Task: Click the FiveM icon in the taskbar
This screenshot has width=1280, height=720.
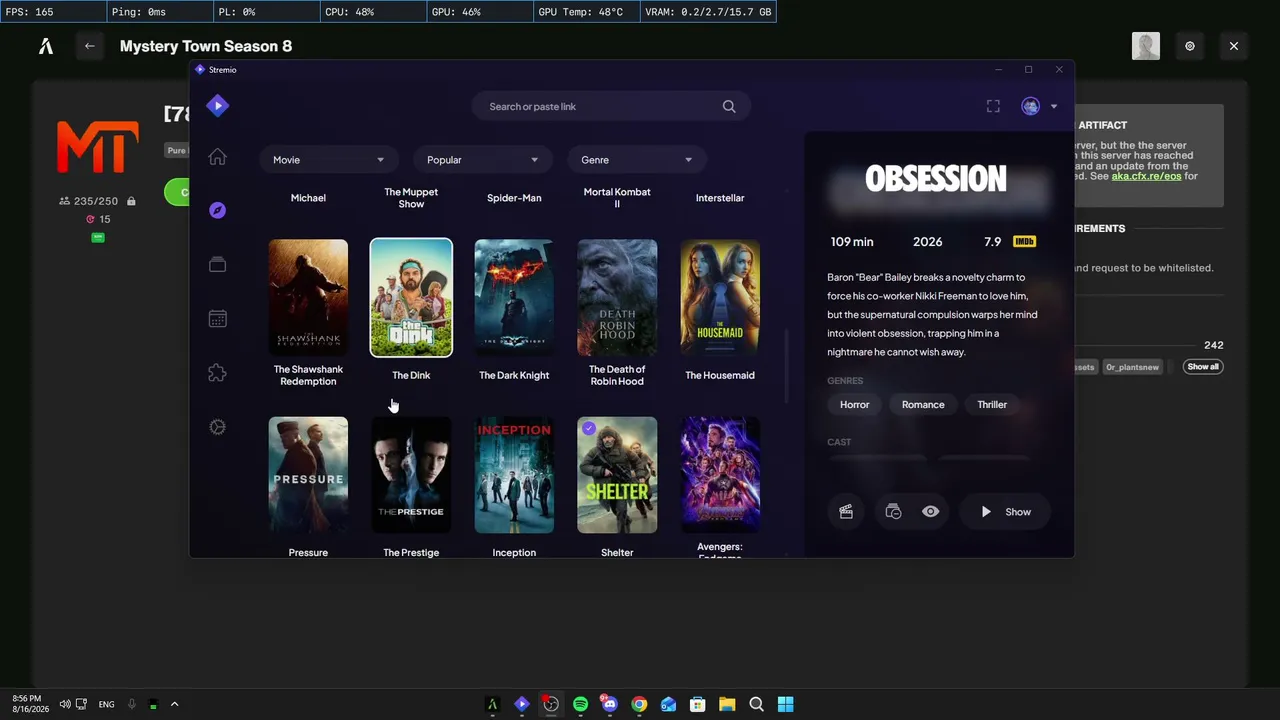Action: pyautogui.click(x=492, y=704)
